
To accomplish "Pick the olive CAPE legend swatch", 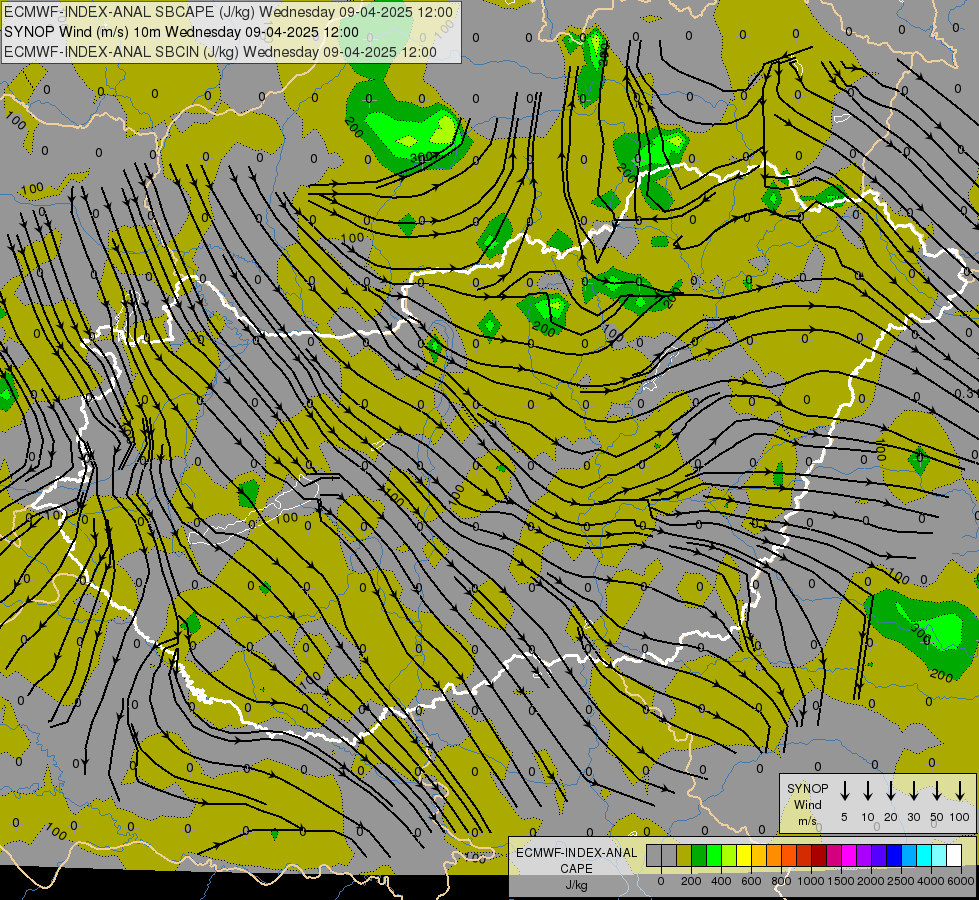I will click(684, 855).
